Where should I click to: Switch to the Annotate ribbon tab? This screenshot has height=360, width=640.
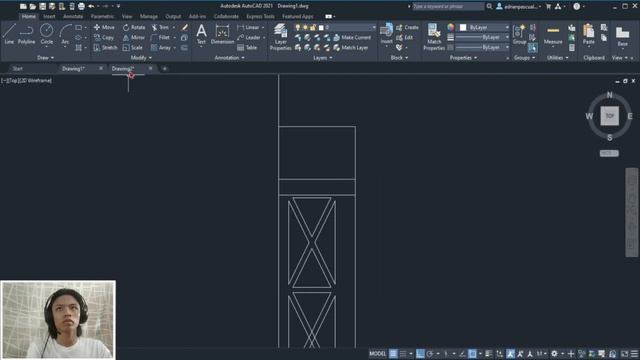pyautogui.click(x=73, y=16)
